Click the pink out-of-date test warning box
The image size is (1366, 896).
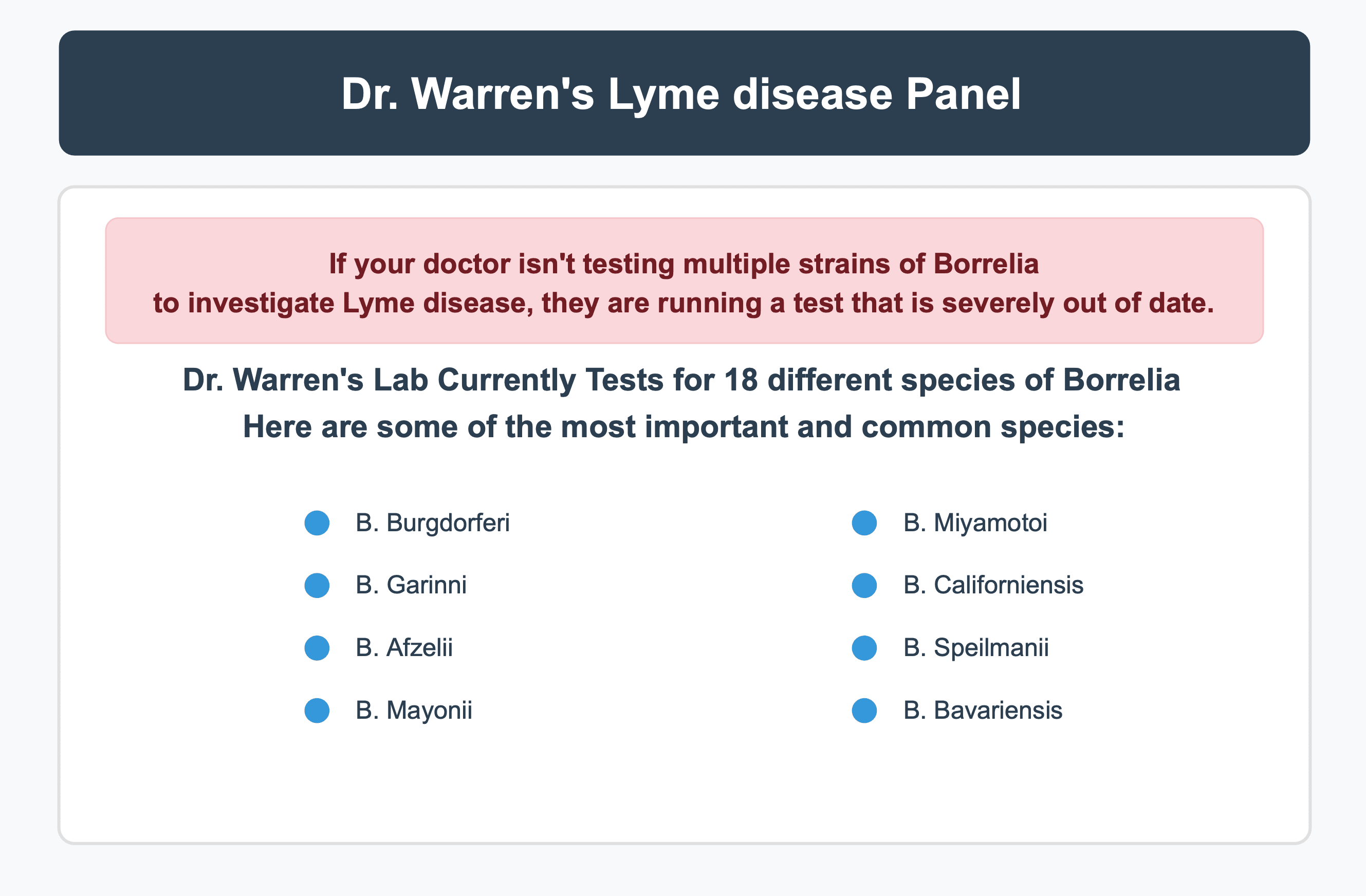click(x=683, y=281)
